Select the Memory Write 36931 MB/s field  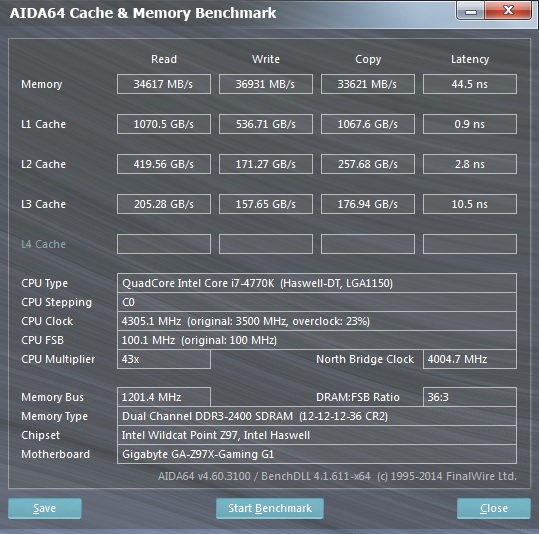coord(266,84)
